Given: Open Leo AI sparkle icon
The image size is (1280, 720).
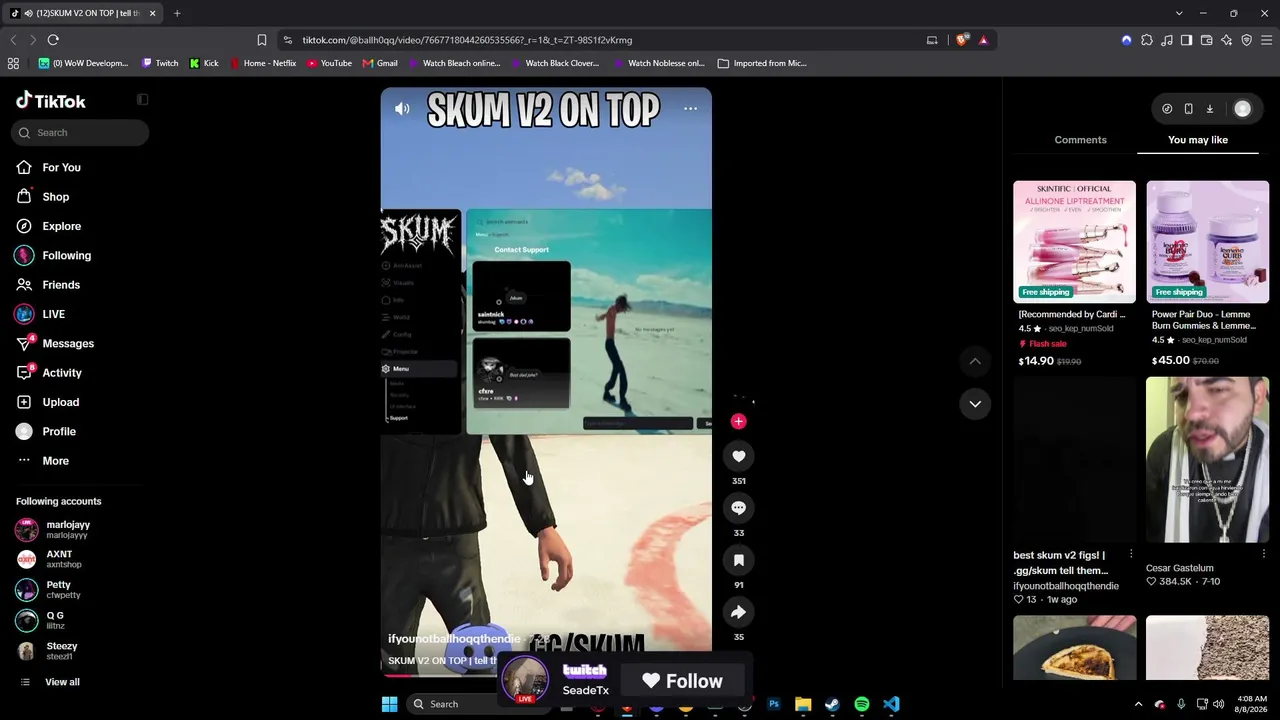Looking at the screenshot, I should [x=1226, y=40].
